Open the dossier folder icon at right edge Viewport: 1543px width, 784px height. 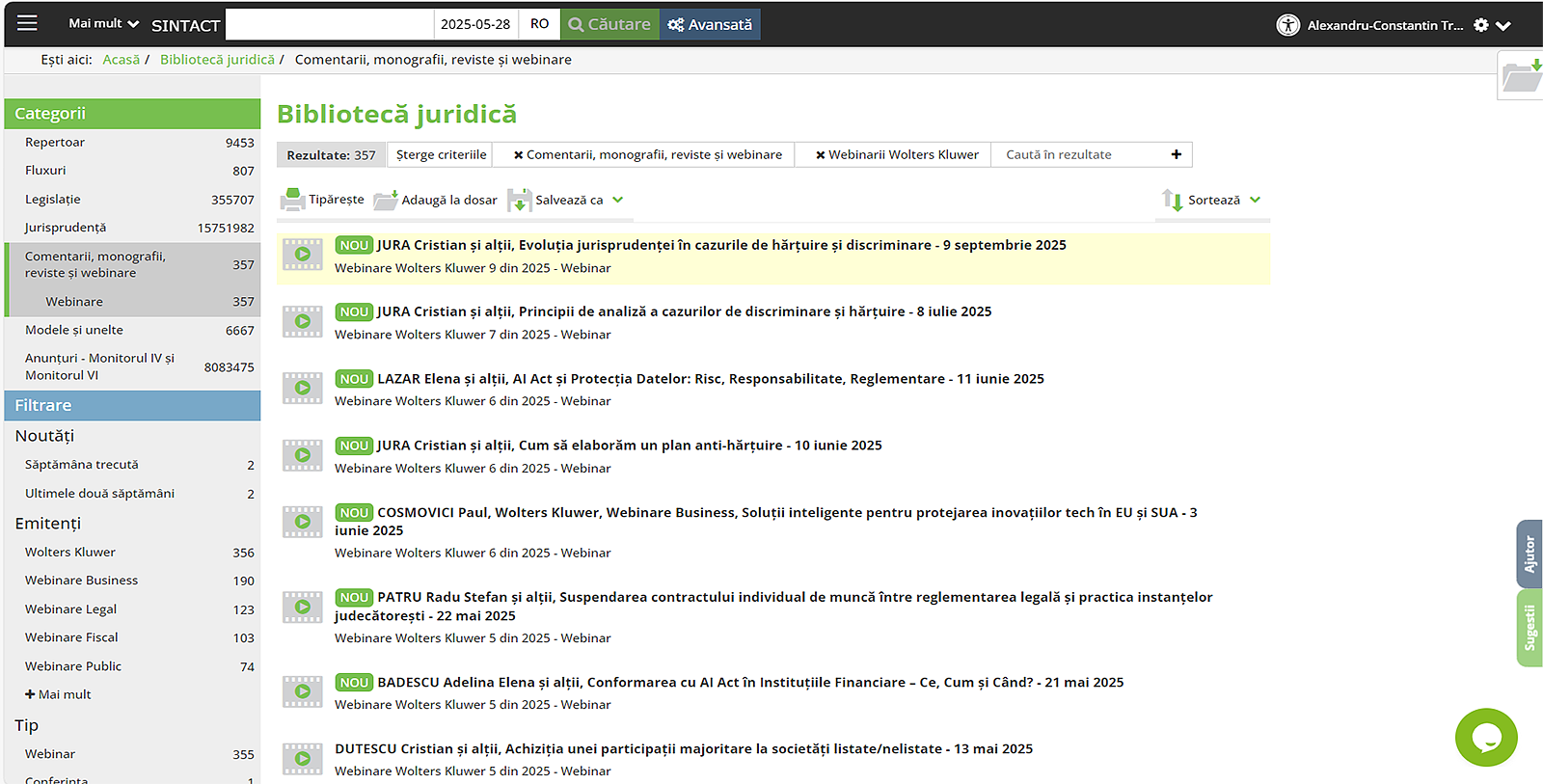(1522, 75)
